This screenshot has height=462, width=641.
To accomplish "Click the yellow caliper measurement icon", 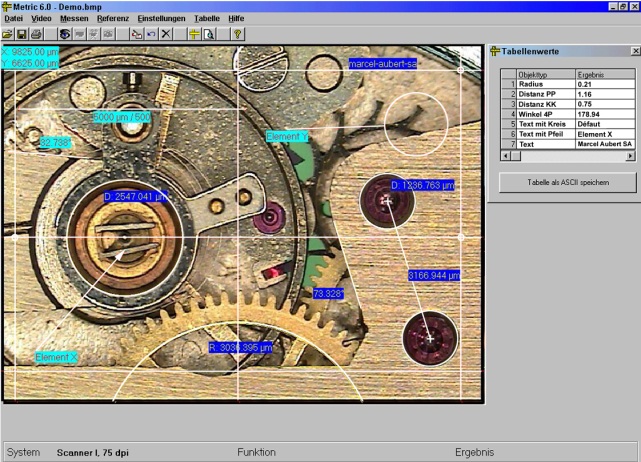I will tap(194, 33).
